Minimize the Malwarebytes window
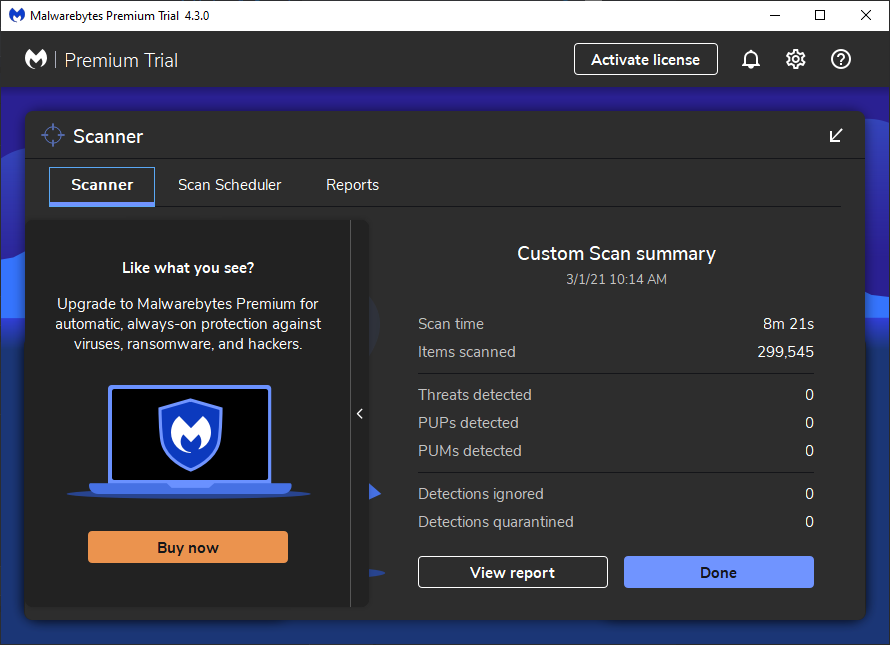This screenshot has width=890, height=645. coord(775,15)
